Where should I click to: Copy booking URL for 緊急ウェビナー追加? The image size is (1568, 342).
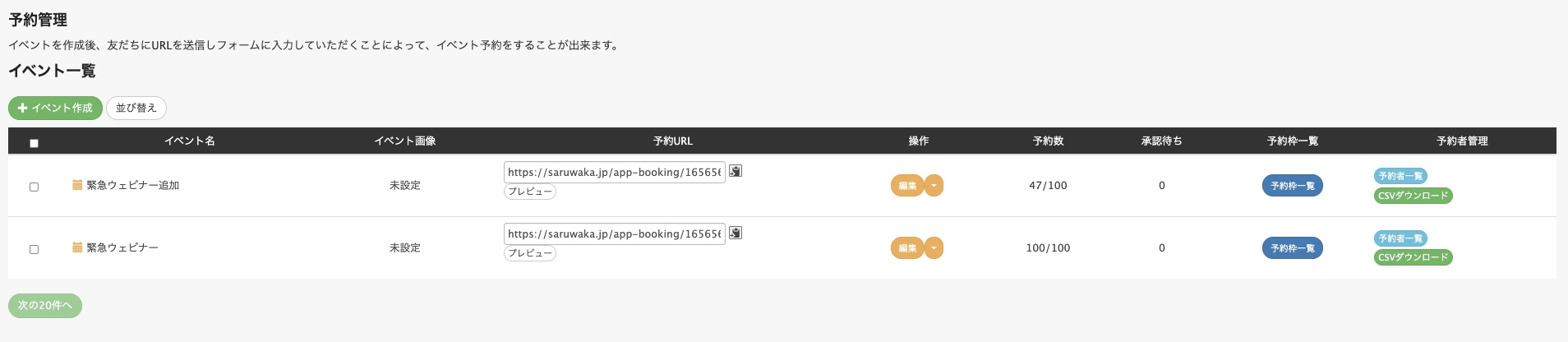click(736, 171)
